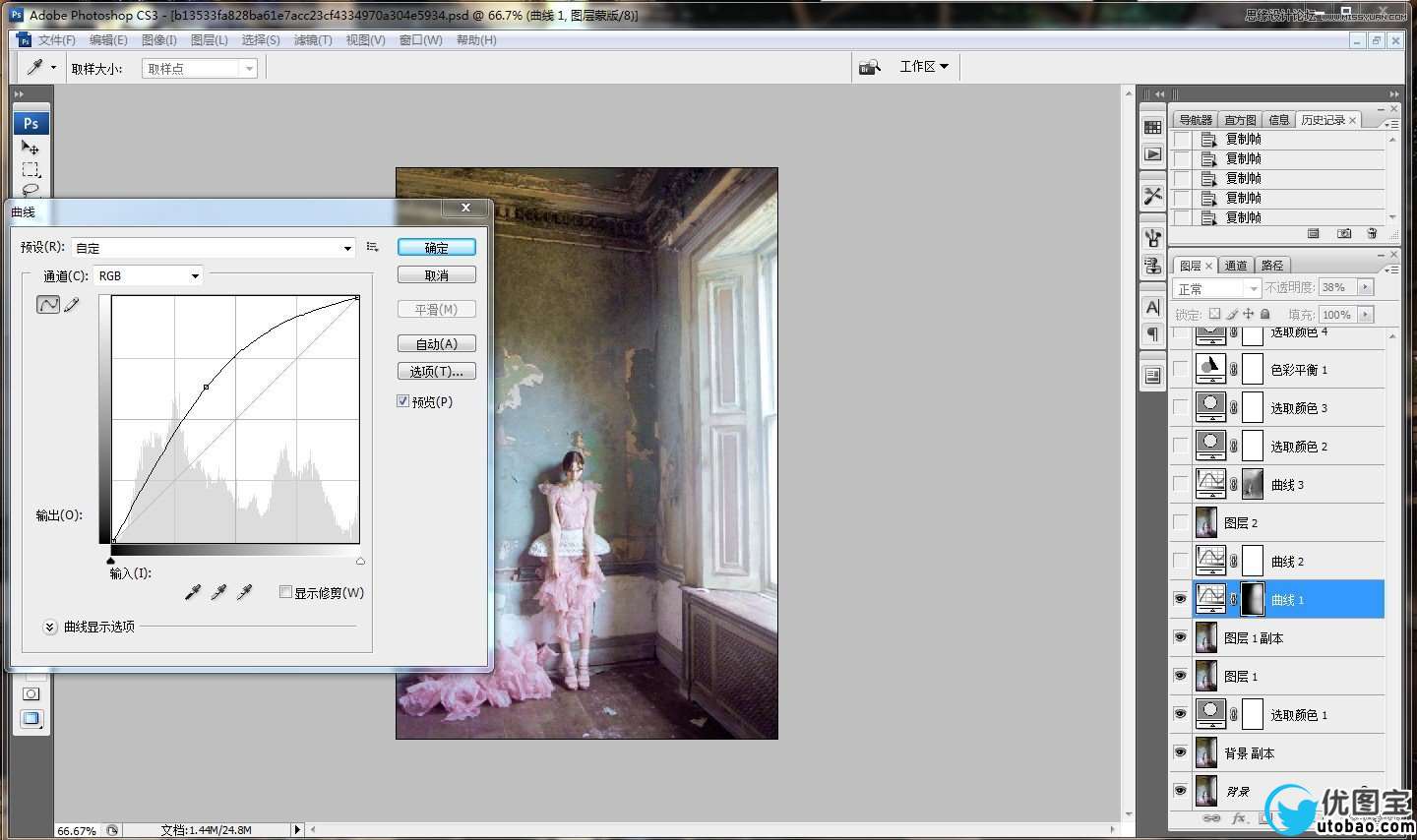Open the Curves preset options menu icon
1417x840 pixels.
pos(372,247)
